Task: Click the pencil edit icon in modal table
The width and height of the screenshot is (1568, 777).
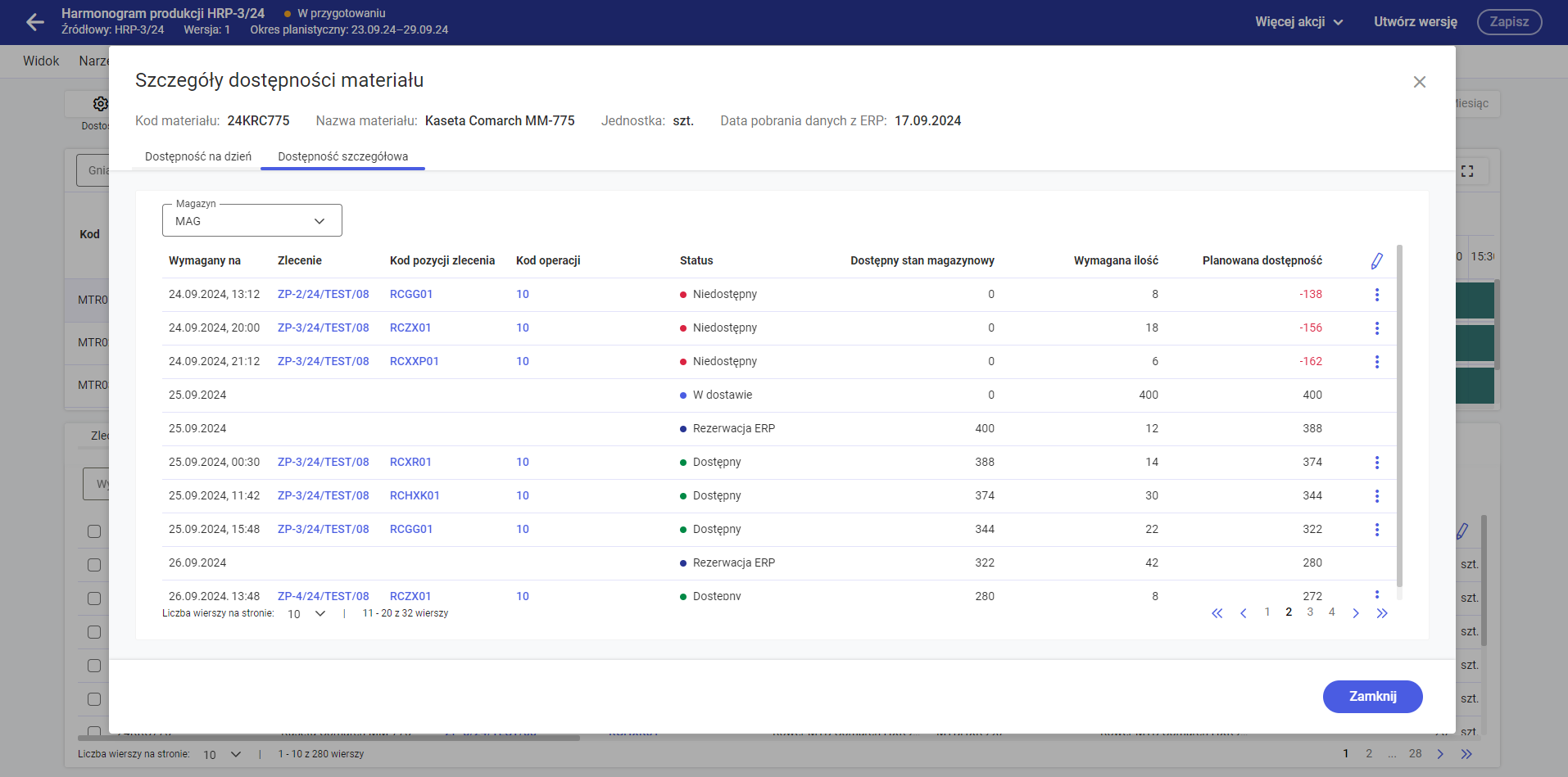Action: tap(1376, 261)
